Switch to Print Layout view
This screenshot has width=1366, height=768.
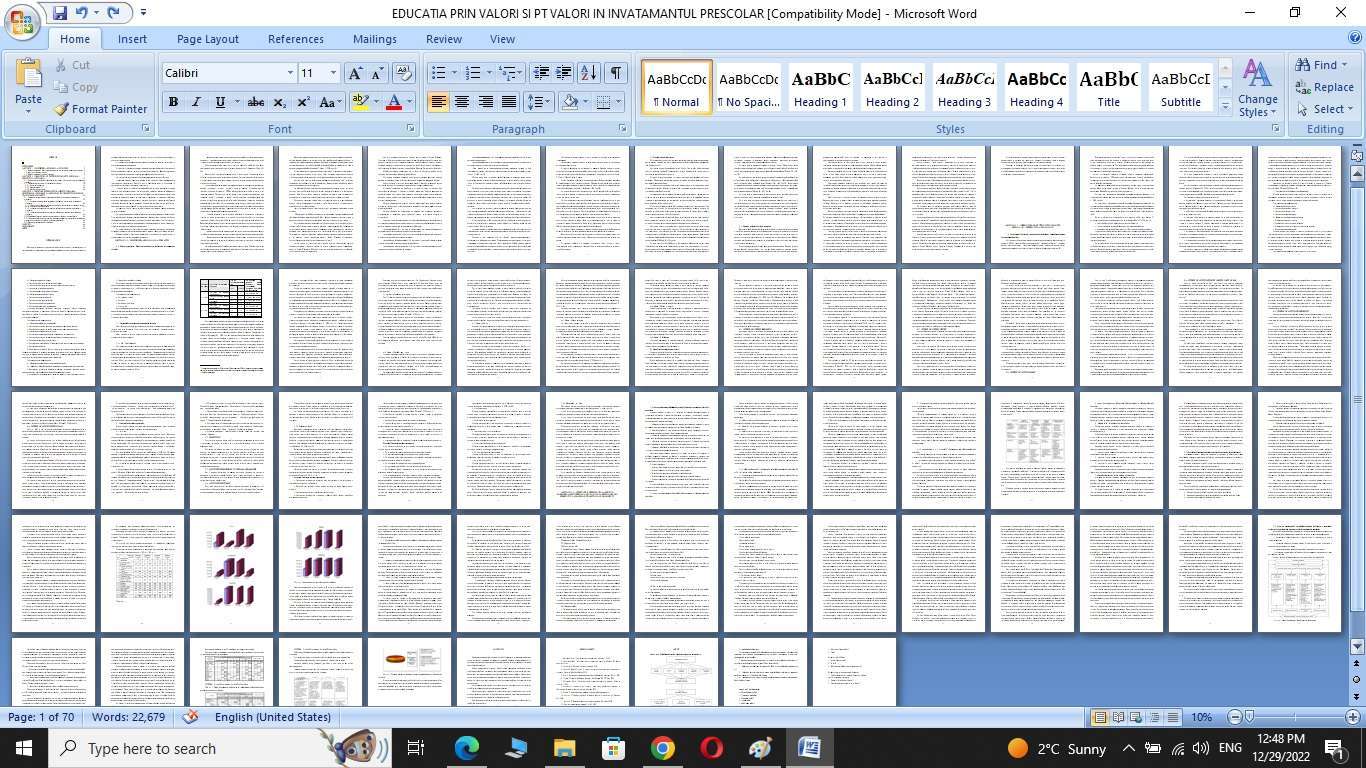1100,717
